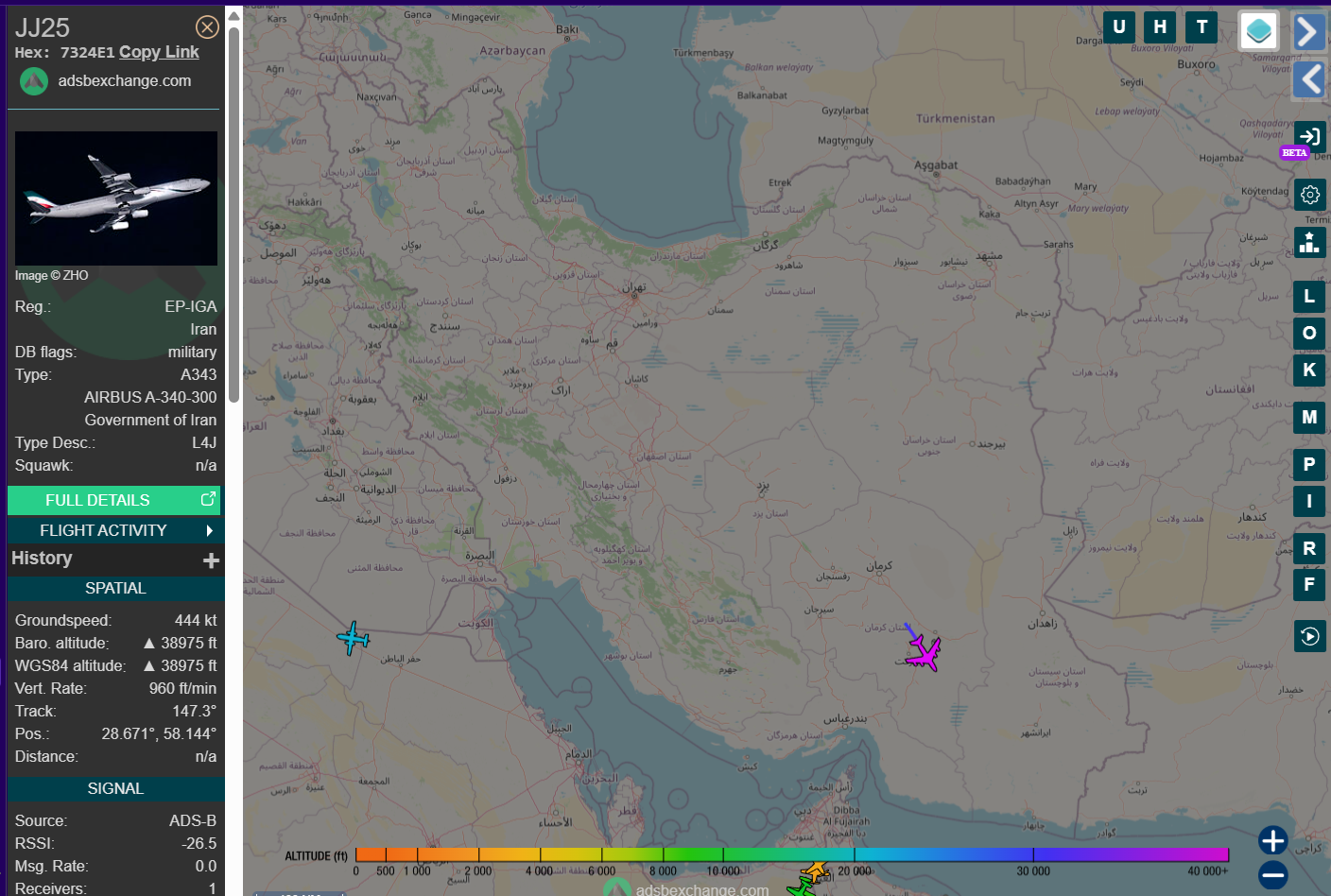Click the Groundspeed value 444 kt
This screenshot has width=1331, height=896.
coord(196,620)
